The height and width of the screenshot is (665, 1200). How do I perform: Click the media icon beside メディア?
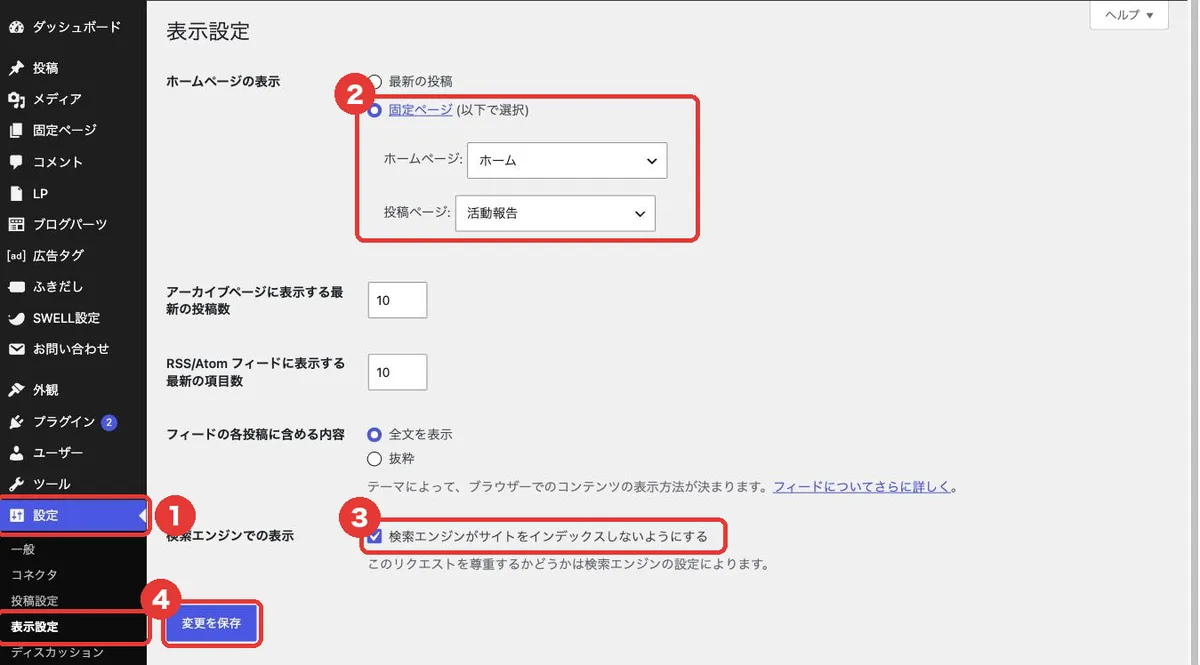tap(16, 99)
